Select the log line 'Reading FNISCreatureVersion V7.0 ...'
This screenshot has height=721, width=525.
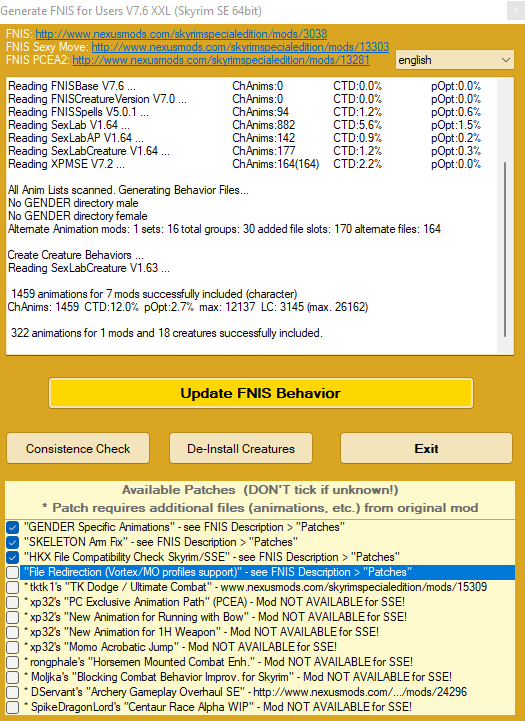pyautogui.click(x=97, y=99)
